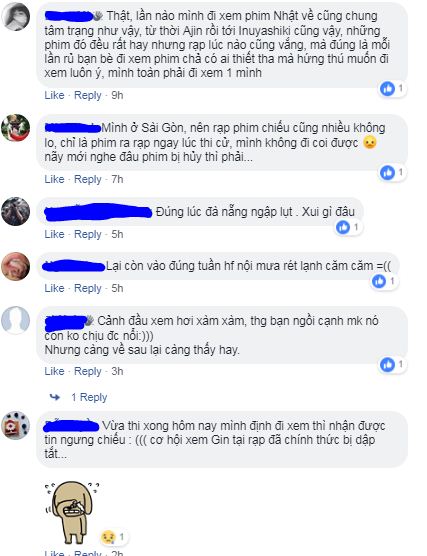Image resolution: width=427 pixels, height=556 pixels.
Task: Reply to the comment posted 7h ago
Action: (x=88, y=179)
